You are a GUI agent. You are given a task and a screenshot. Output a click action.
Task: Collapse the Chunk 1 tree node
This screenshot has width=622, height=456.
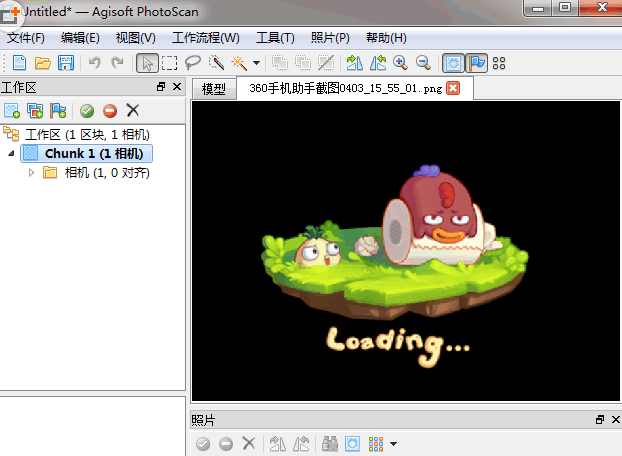click(12, 153)
